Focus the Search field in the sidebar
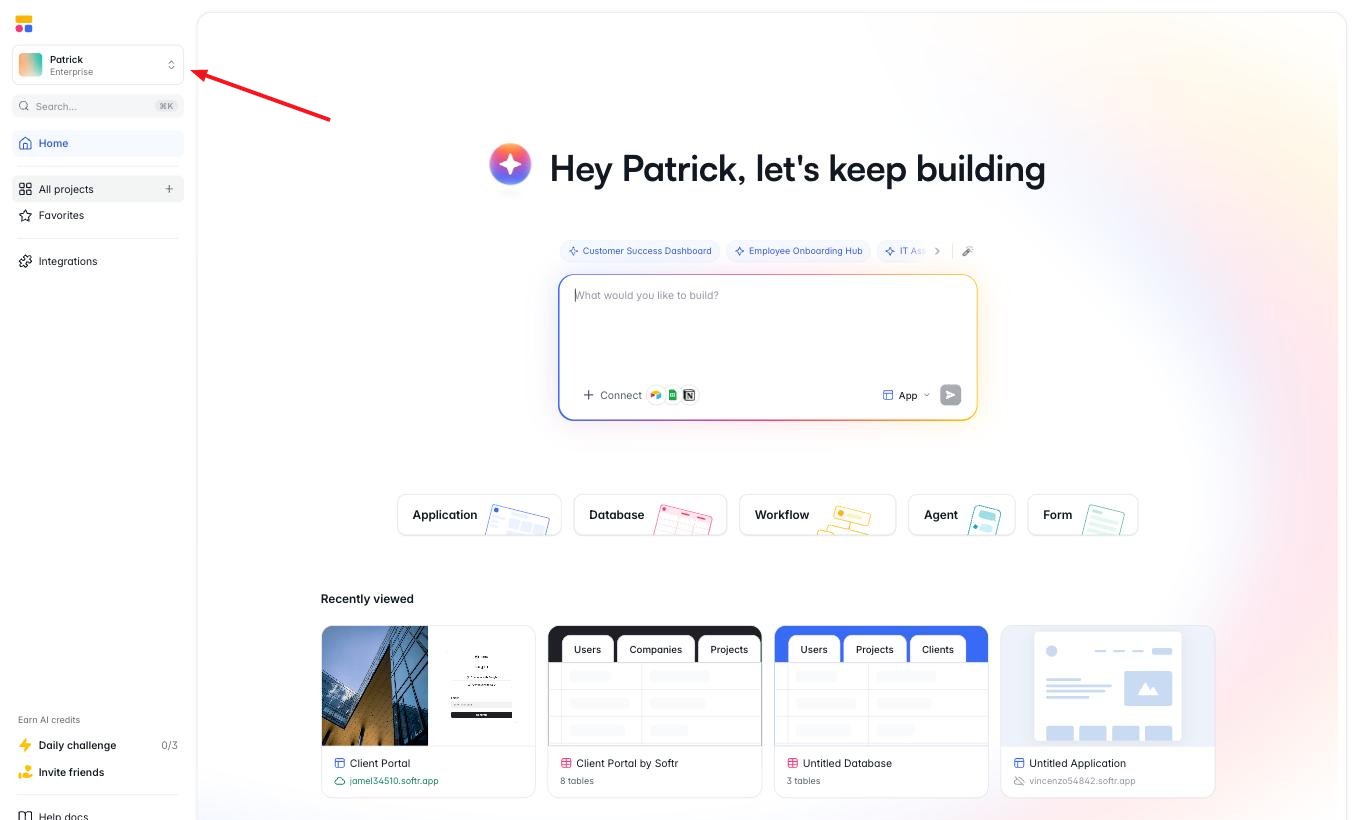Viewport: 1359px width, 820px height. 98,106
